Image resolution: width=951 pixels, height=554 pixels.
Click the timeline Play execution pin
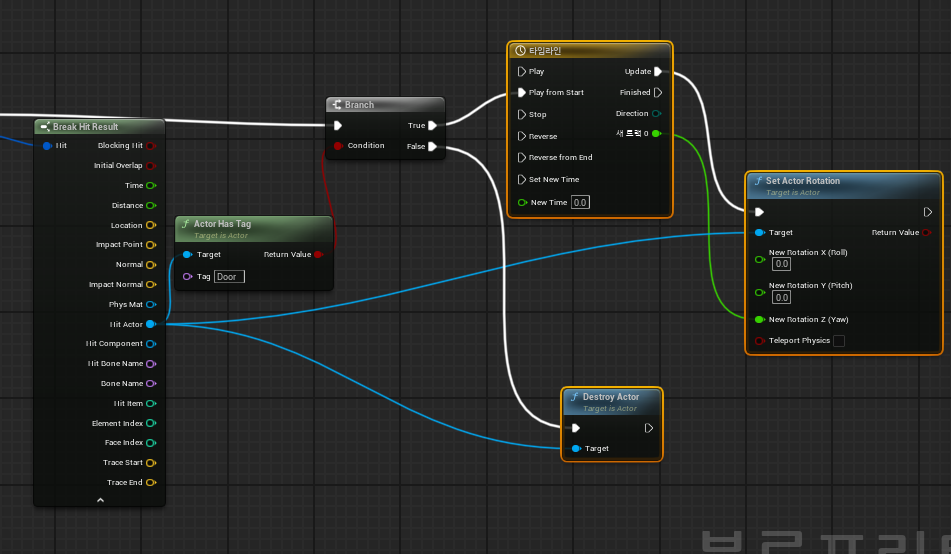522,72
